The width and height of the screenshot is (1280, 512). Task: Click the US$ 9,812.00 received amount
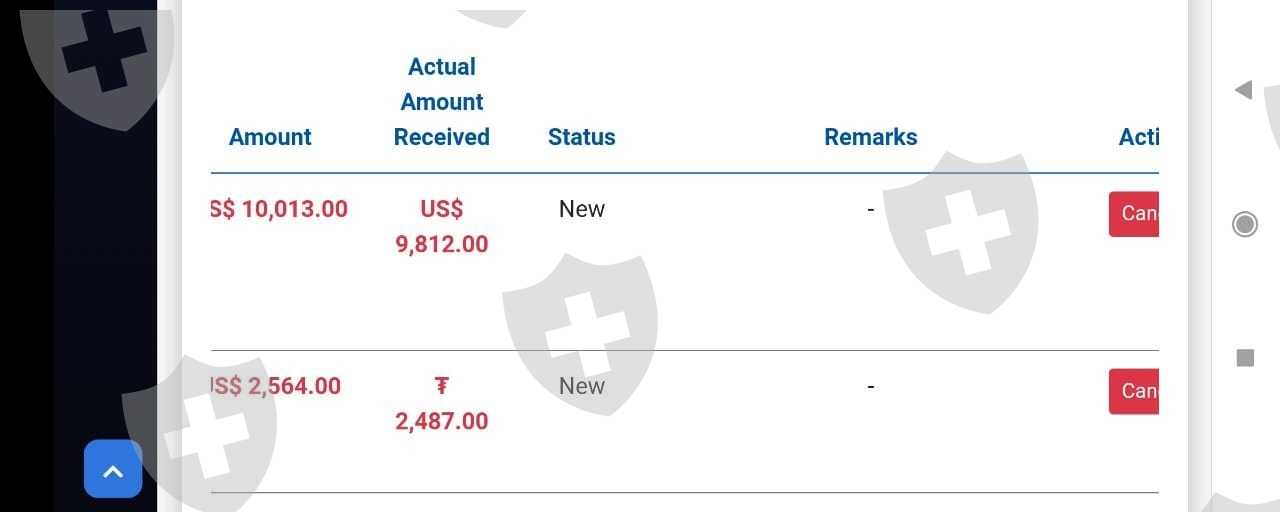(x=442, y=227)
